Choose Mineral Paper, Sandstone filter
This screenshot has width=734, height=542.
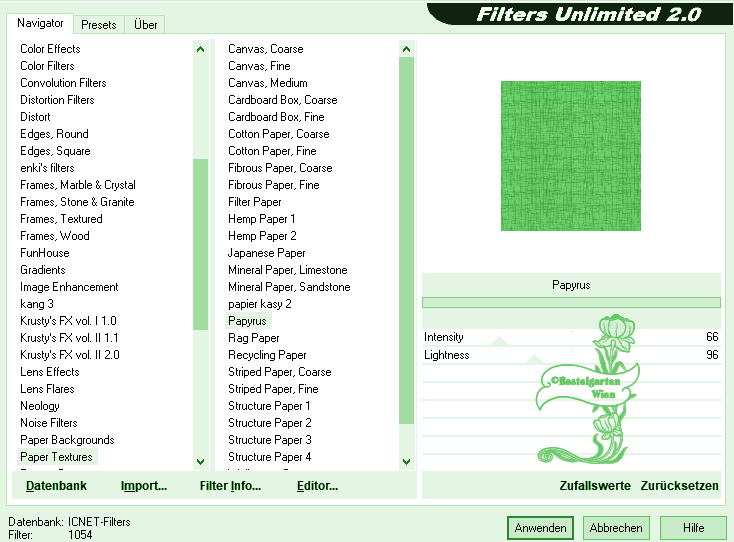289,287
